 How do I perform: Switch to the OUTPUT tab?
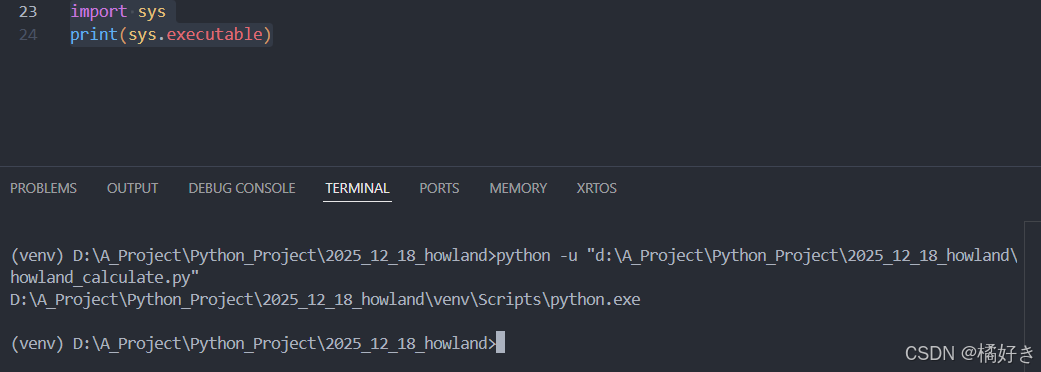point(133,189)
